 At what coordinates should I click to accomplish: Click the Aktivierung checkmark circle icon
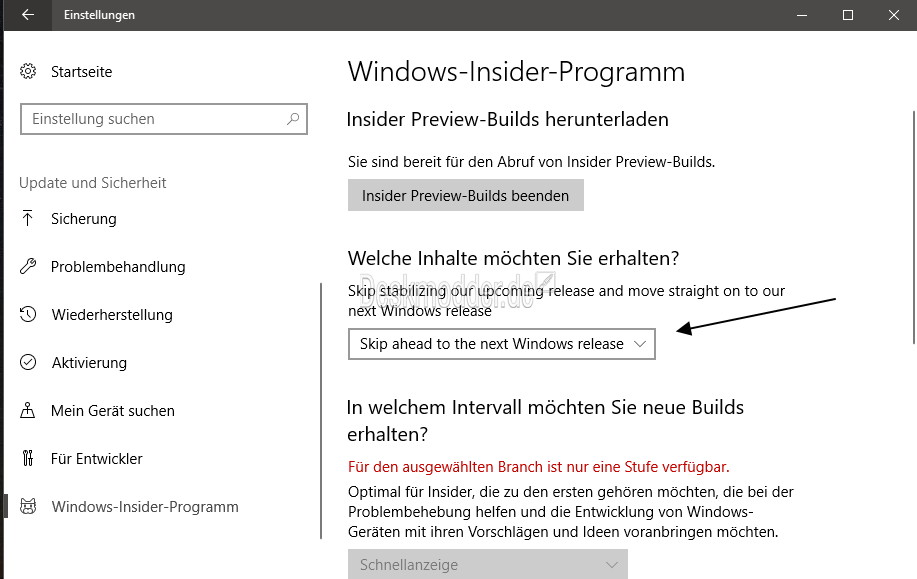tap(27, 362)
